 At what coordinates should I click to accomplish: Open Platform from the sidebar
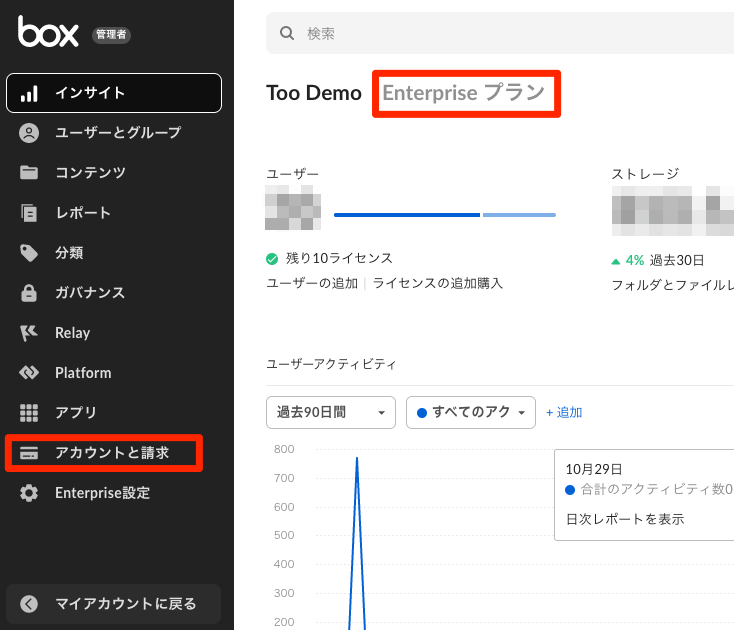[114, 373]
